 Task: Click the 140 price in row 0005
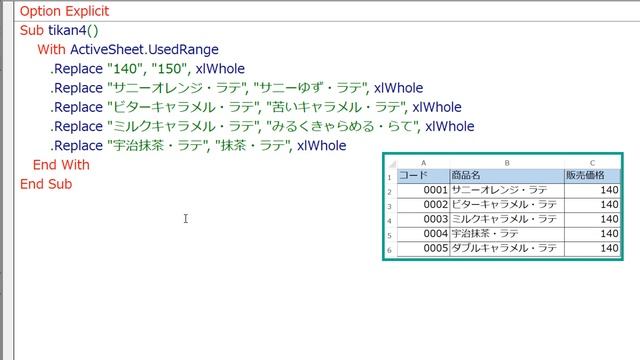[x=592, y=248]
